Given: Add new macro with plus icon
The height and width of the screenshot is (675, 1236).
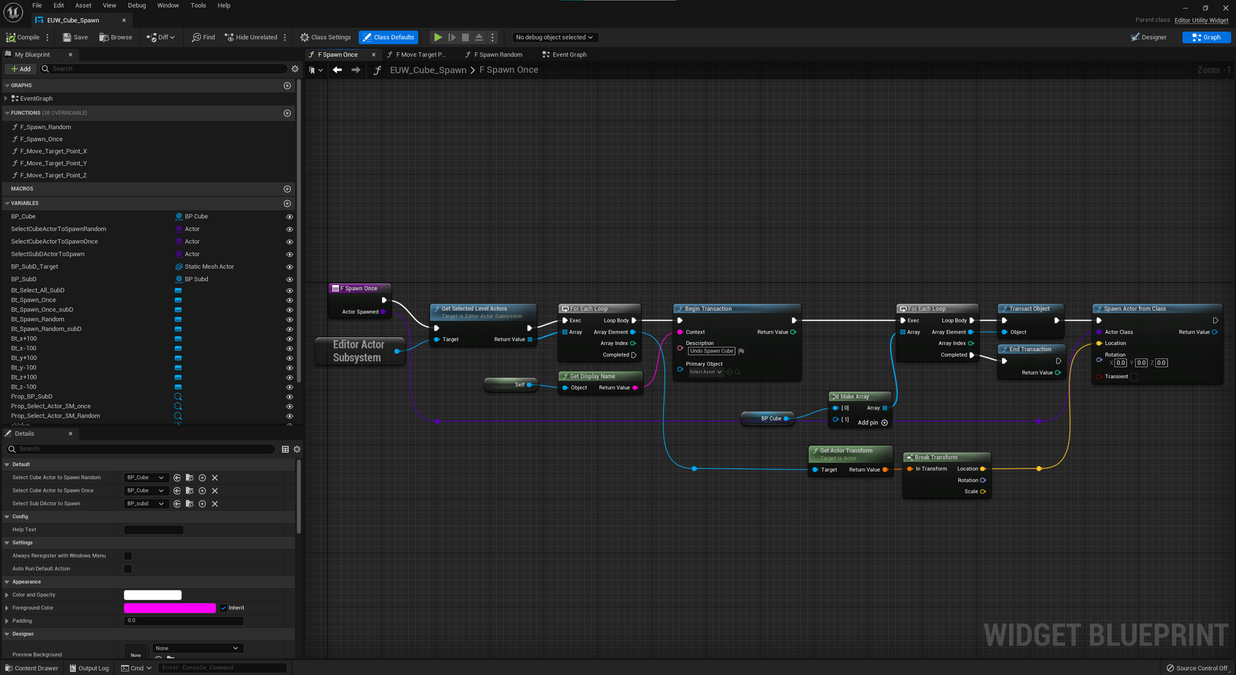Looking at the screenshot, I should click(287, 189).
